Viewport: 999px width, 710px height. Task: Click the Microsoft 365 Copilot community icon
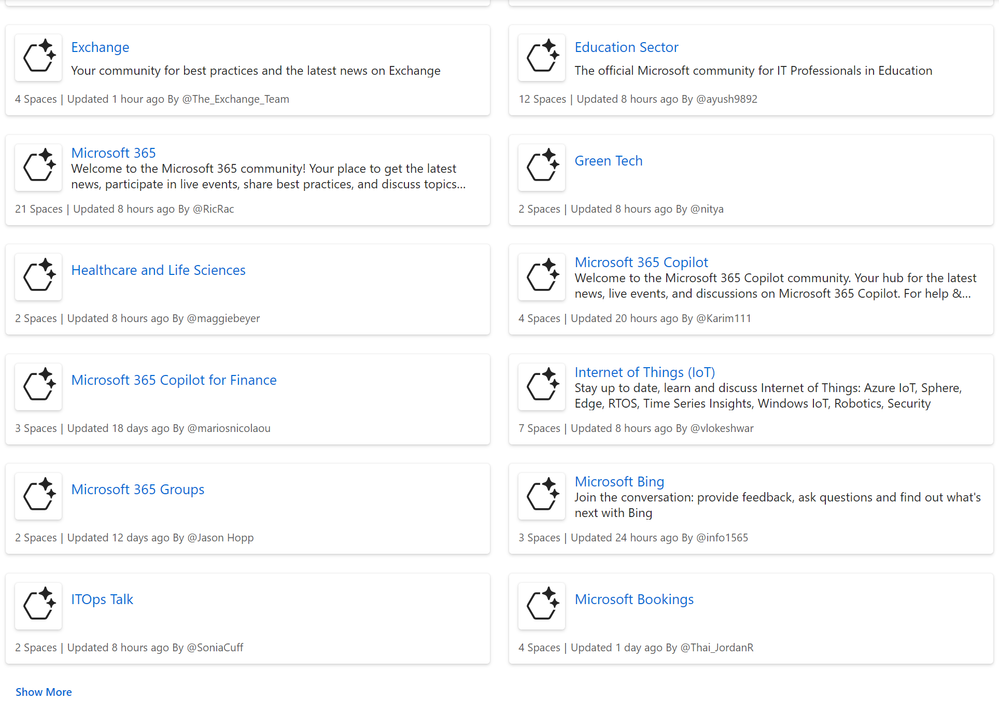pyautogui.click(x=542, y=276)
